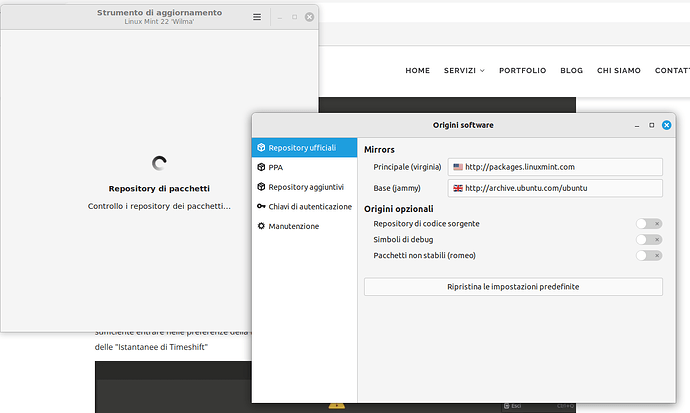This screenshot has height=413, width=690.
Task: Click the Repository aggiuntivi package icon
Action: pyautogui.click(x=261, y=186)
